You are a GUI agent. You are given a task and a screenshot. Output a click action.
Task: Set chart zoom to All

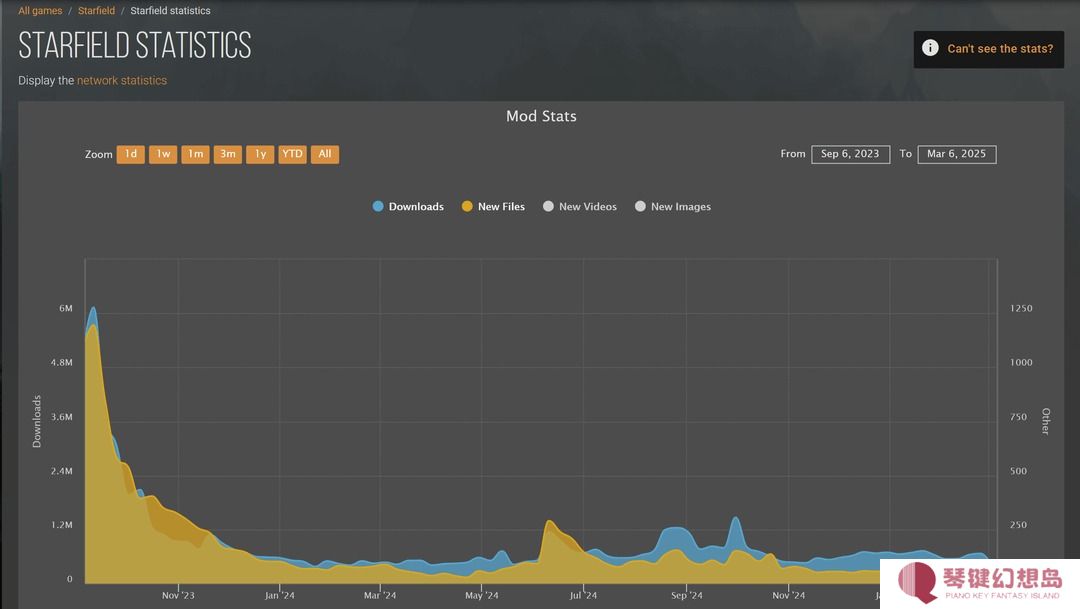(x=325, y=154)
